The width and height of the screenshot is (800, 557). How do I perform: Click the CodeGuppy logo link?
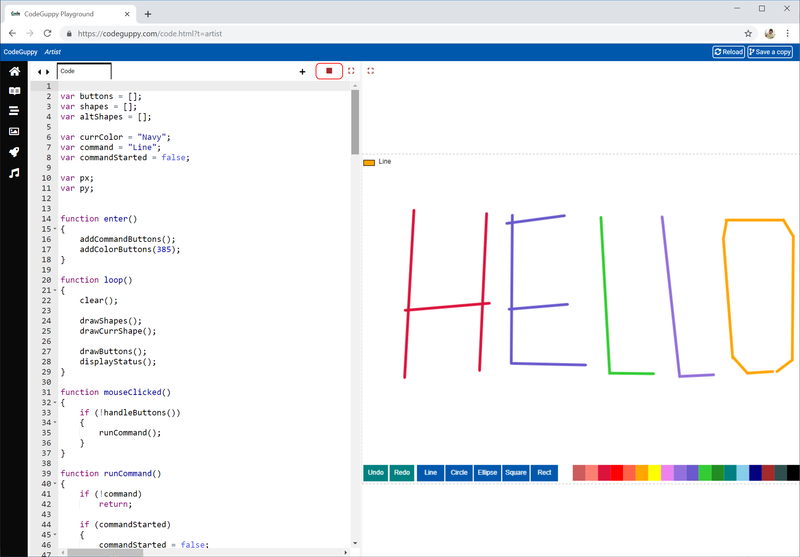click(20, 52)
